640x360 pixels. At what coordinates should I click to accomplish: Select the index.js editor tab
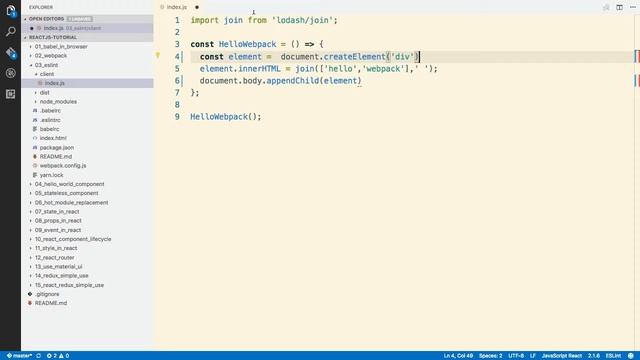tap(176, 7)
